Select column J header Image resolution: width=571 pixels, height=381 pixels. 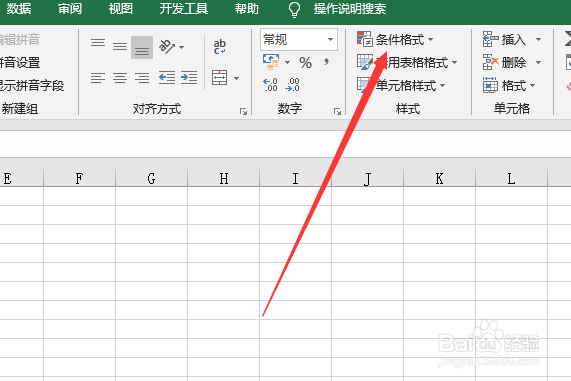(367, 178)
